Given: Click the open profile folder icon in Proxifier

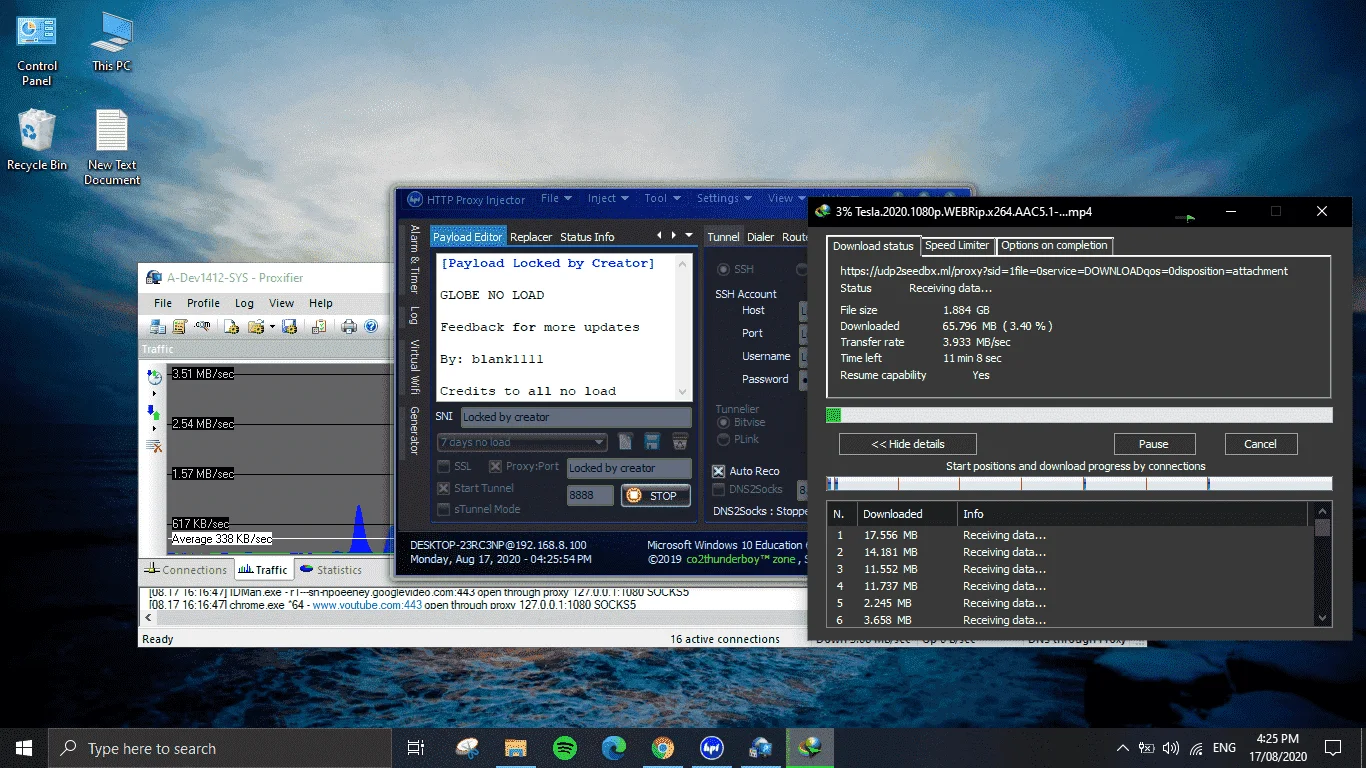Looking at the screenshot, I should click(254, 326).
